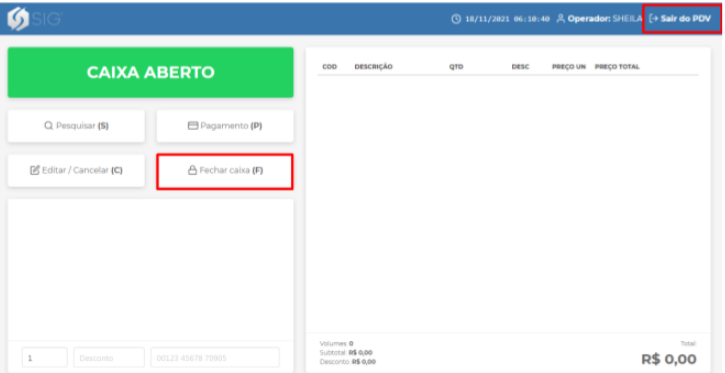Click the R$ 0,00 total amount
The image size is (725, 373).
(x=669, y=359)
